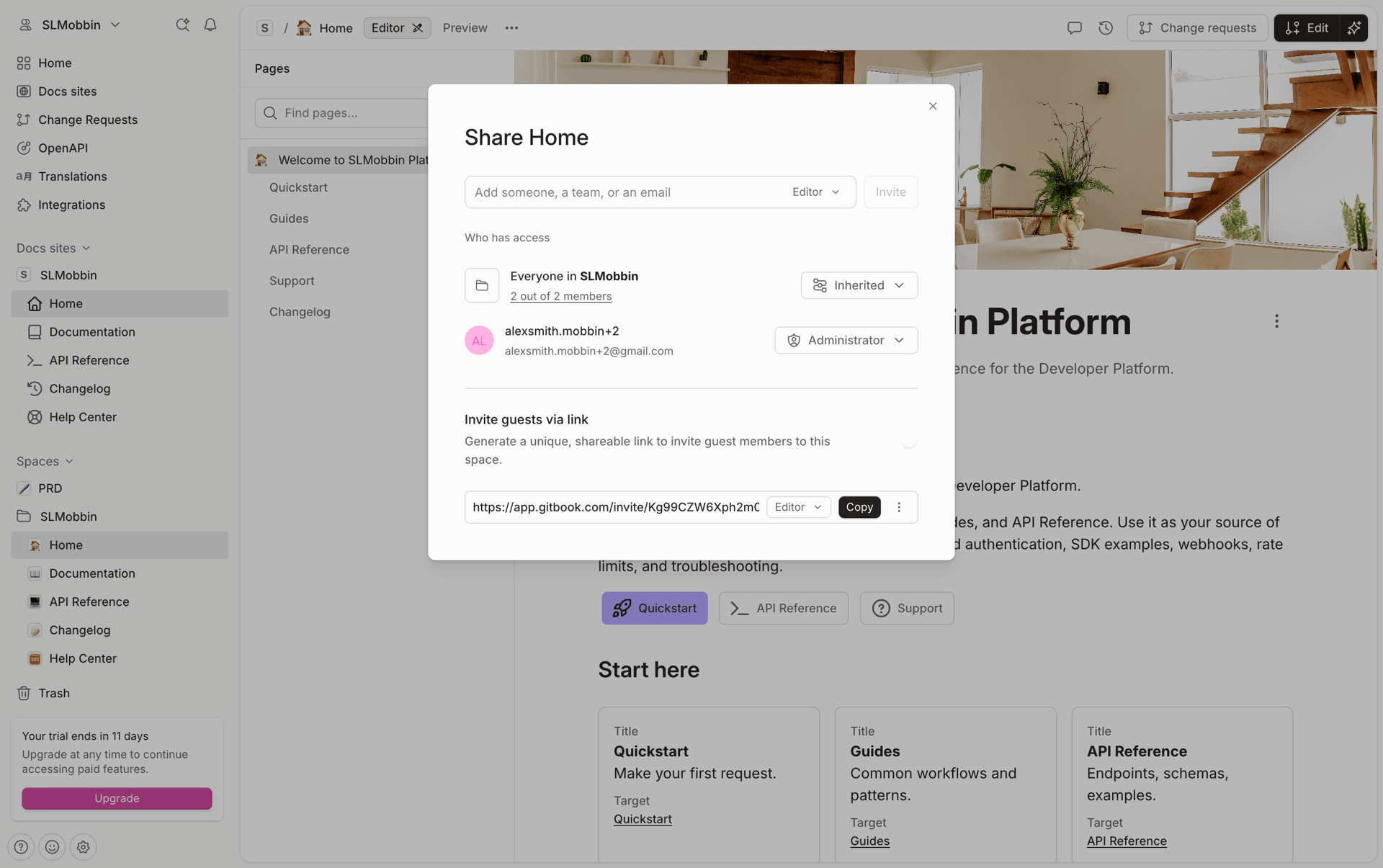Click the Upgrade button
This screenshot has width=1383, height=868.
(x=117, y=798)
